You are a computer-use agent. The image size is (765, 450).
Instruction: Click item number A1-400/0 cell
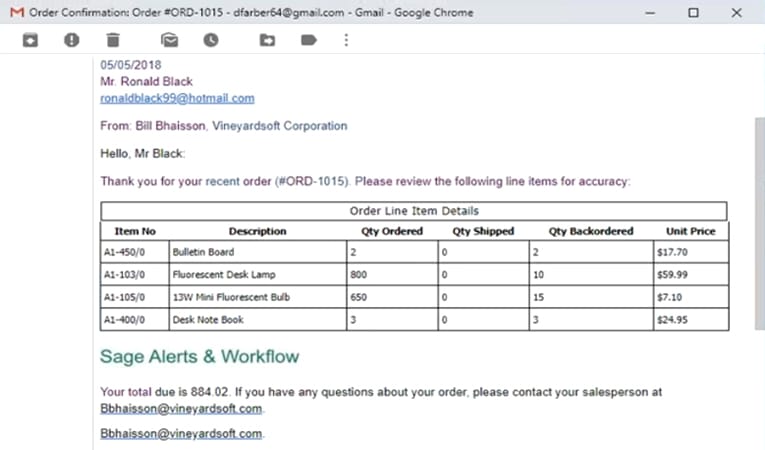tap(135, 320)
